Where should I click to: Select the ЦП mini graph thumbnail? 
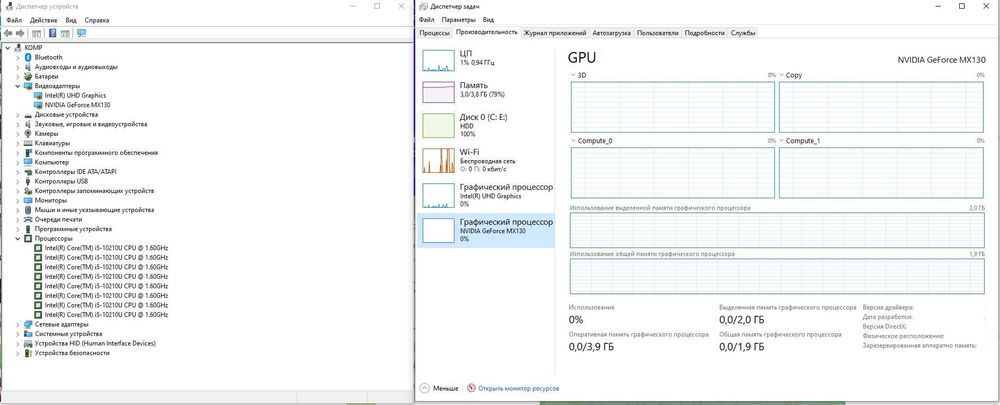(x=438, y=59)
